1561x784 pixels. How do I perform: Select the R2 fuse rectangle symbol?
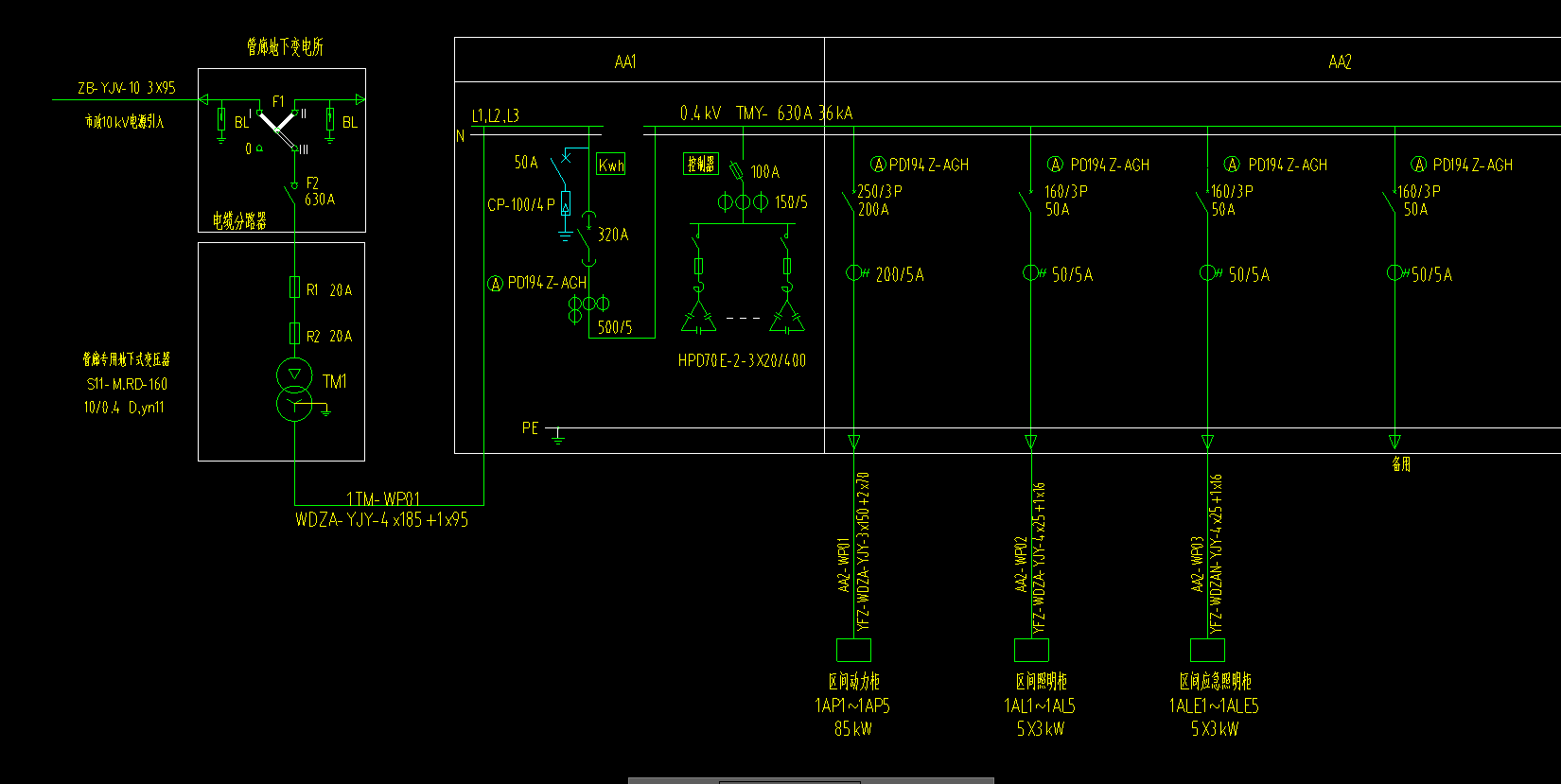(x=294, y=333)
